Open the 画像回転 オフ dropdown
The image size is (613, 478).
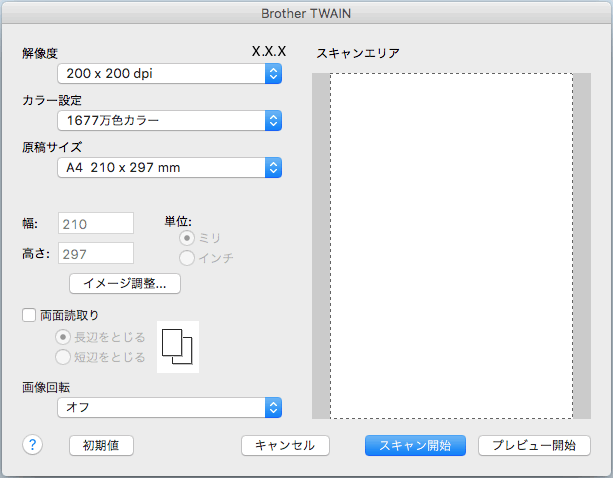tap(169, 407)
